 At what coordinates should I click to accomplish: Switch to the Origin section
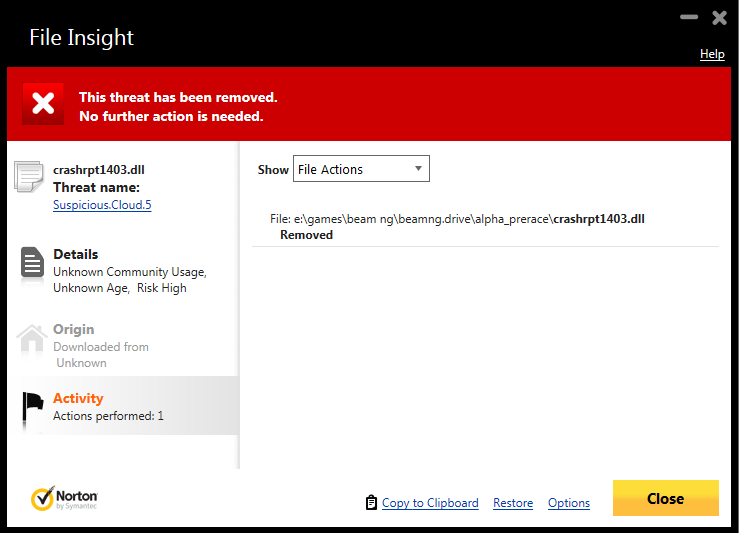point(123,346)
